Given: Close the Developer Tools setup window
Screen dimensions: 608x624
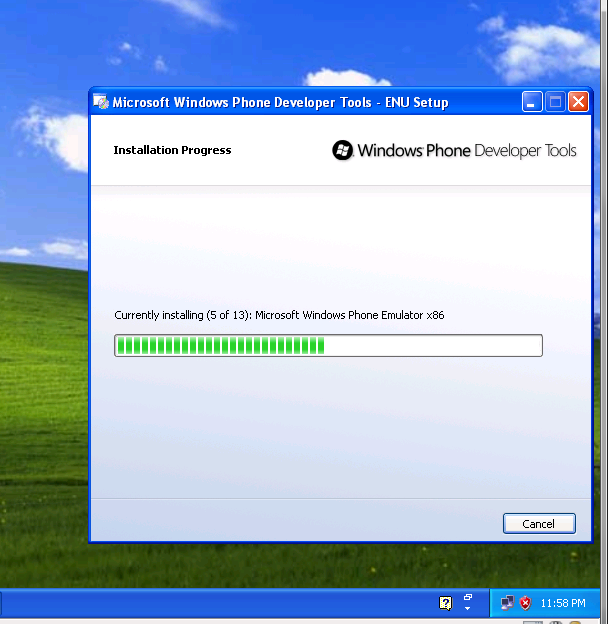Looking at the screenshot, I should 578,102.
